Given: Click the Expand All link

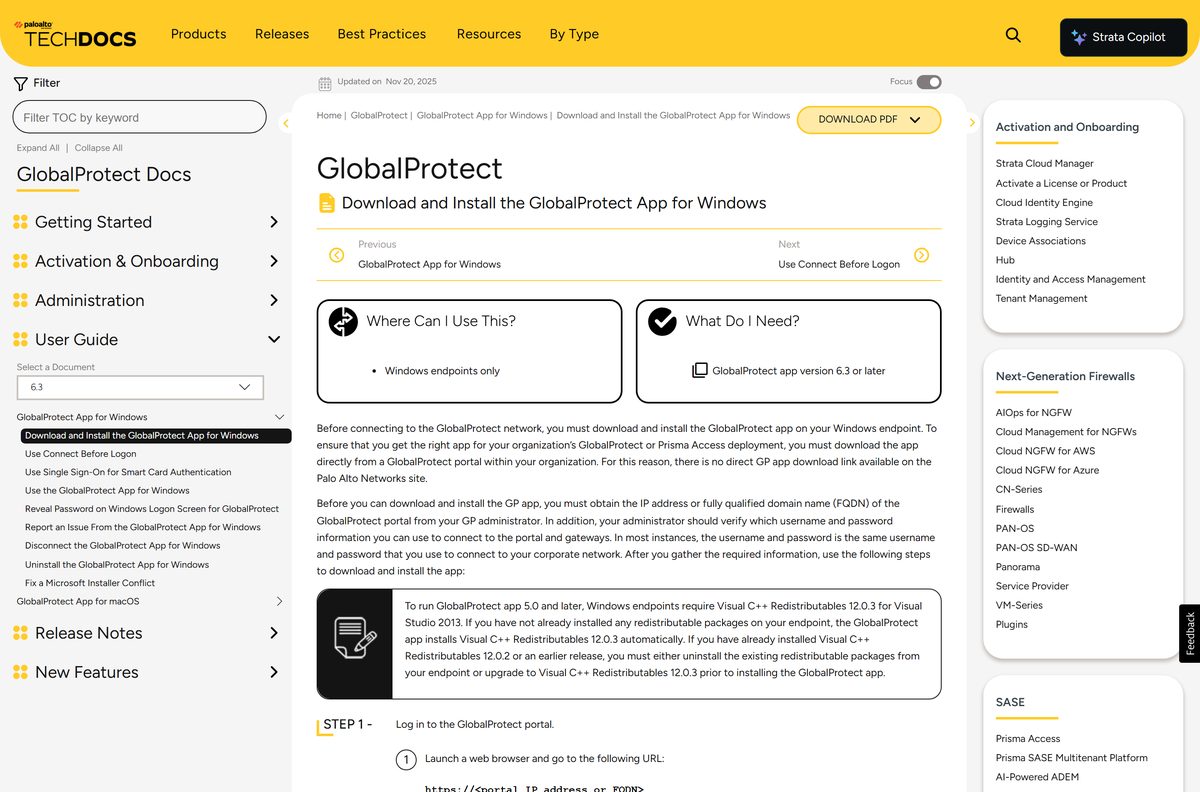Looking at the screenshot, I should pos(38,148).
